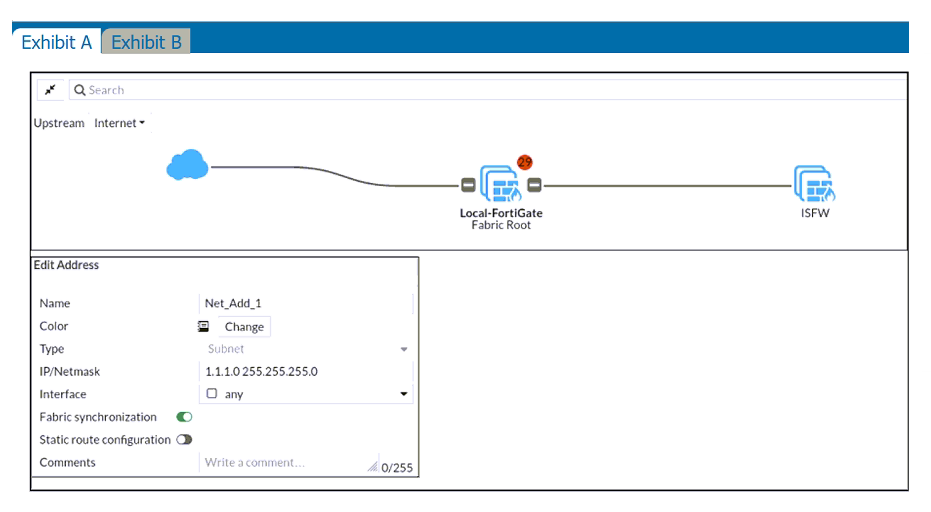Click the address color icon next to Change
Viewport: 931px width, 512px height.
[x=203, y=326]
